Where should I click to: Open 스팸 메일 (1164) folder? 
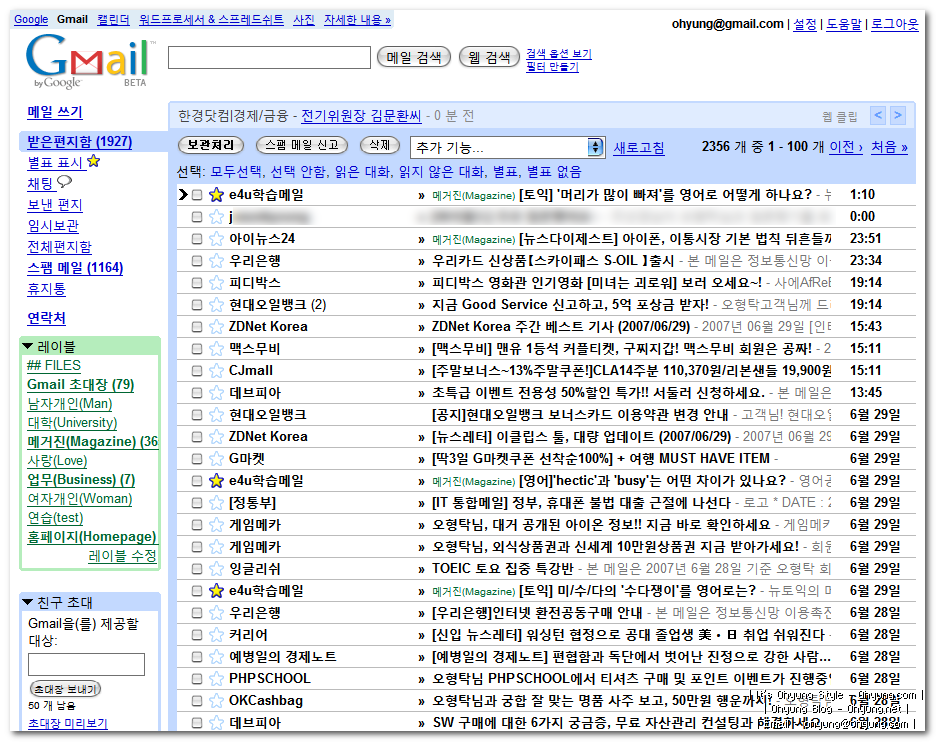75,267
